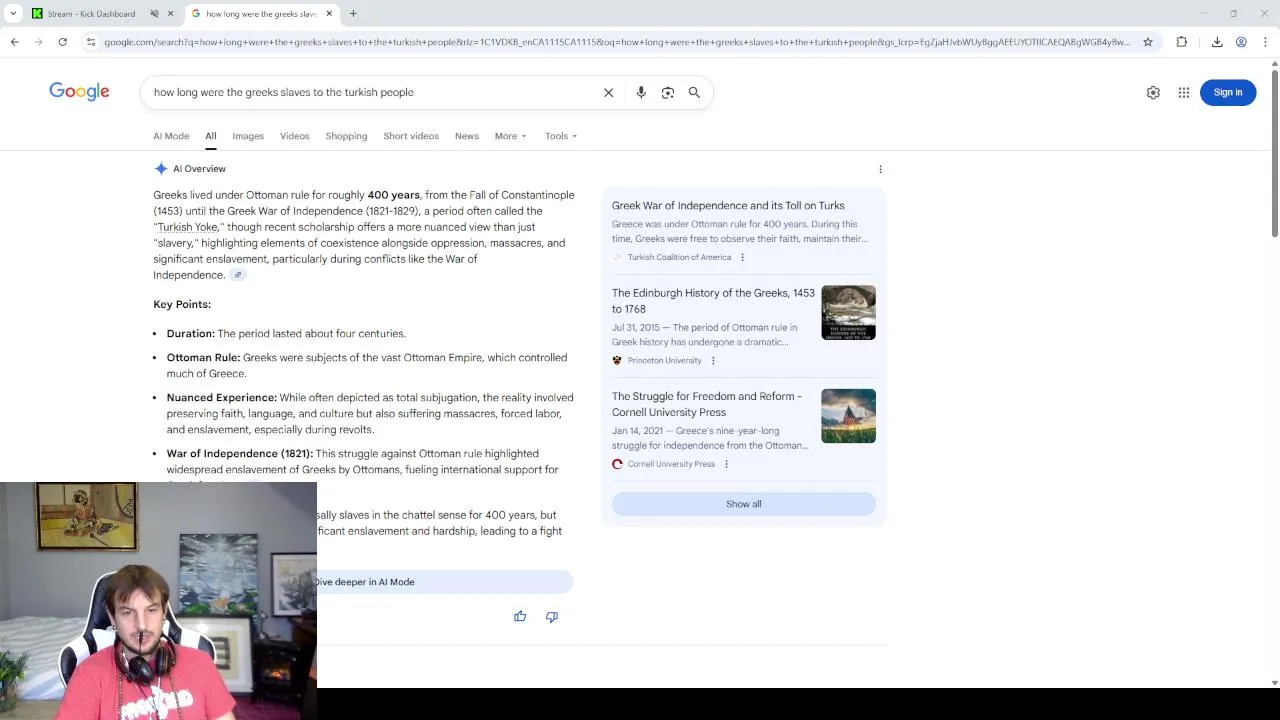
Task: Click the 'Key Points:' heading text
Action: 182,304
